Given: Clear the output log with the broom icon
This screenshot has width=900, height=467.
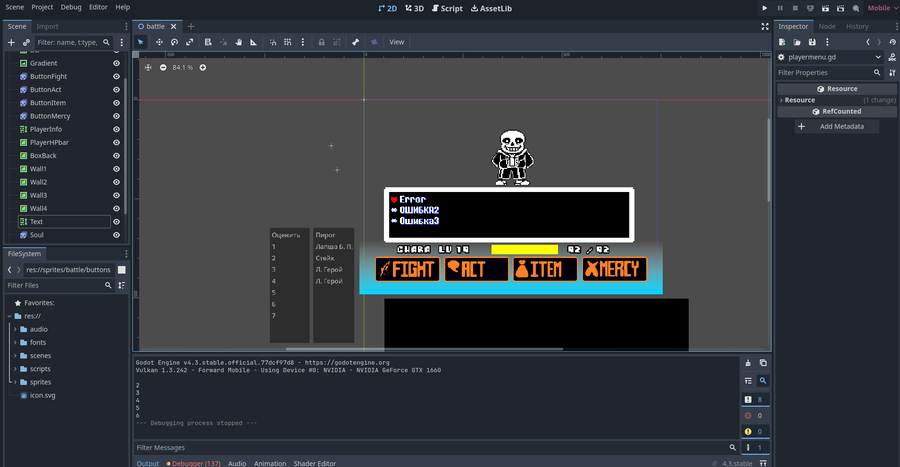Looking at the screenshot, I should point(748,363).
